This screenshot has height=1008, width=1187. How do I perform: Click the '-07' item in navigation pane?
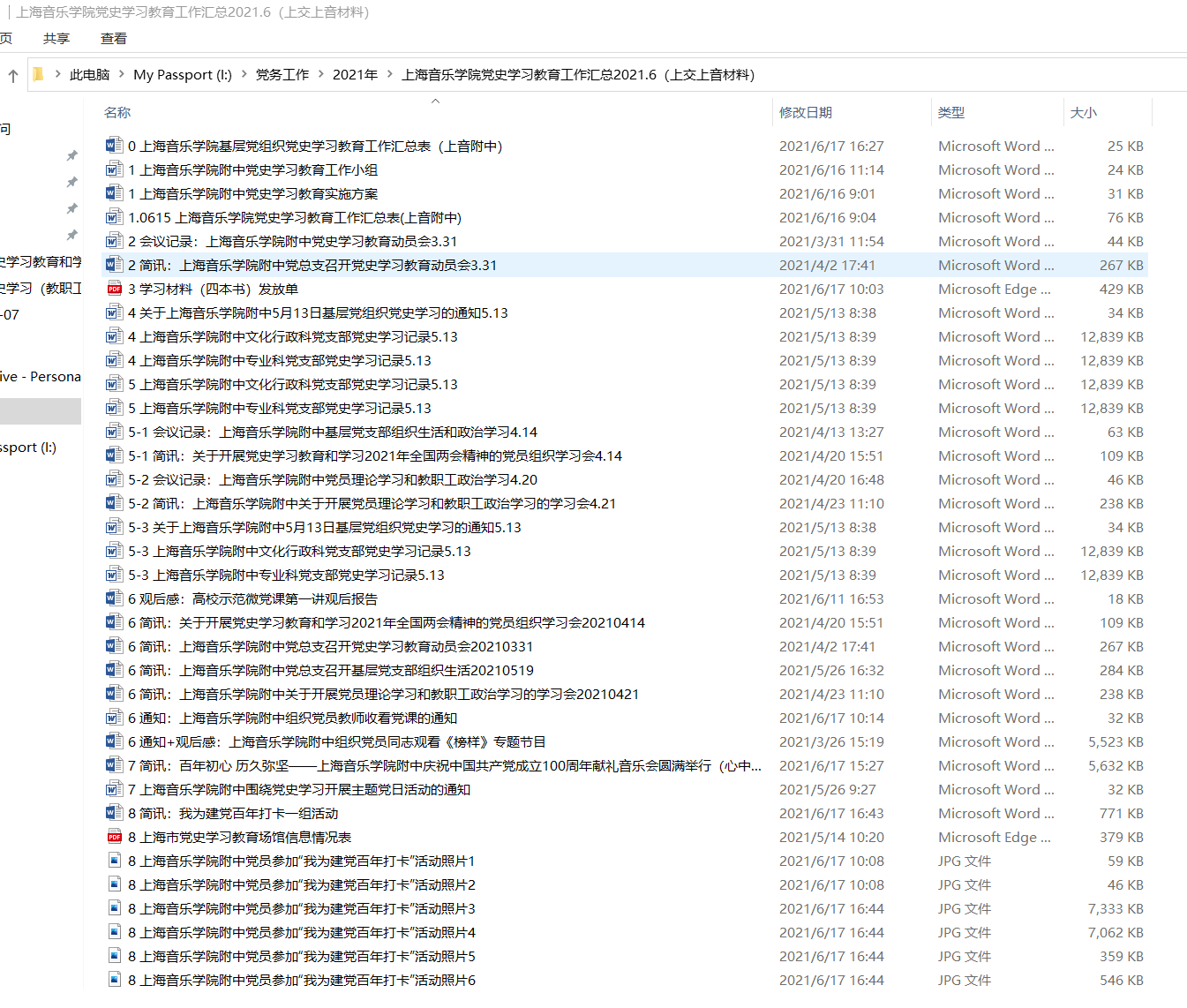tap(10, 315)
